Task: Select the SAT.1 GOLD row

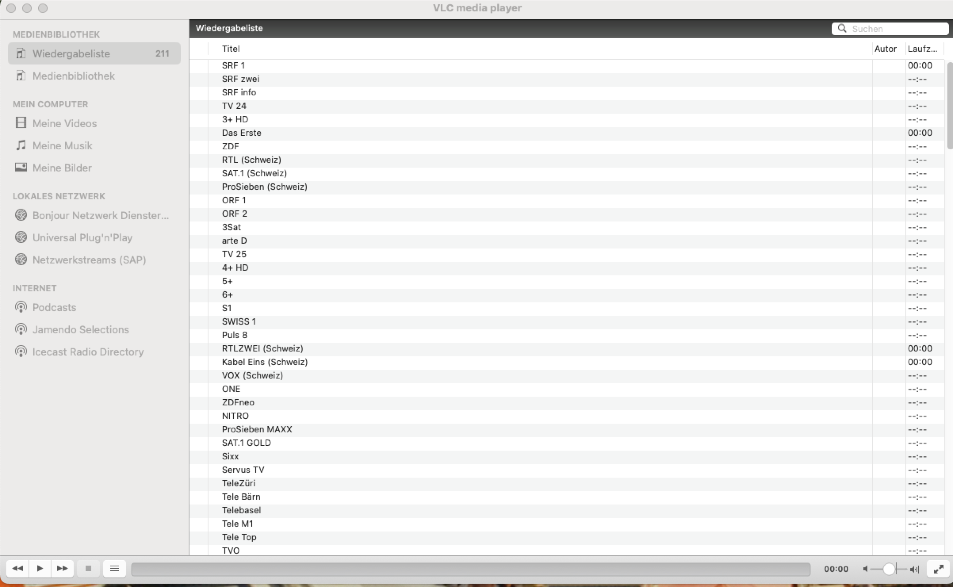Action: click(567, 443)
